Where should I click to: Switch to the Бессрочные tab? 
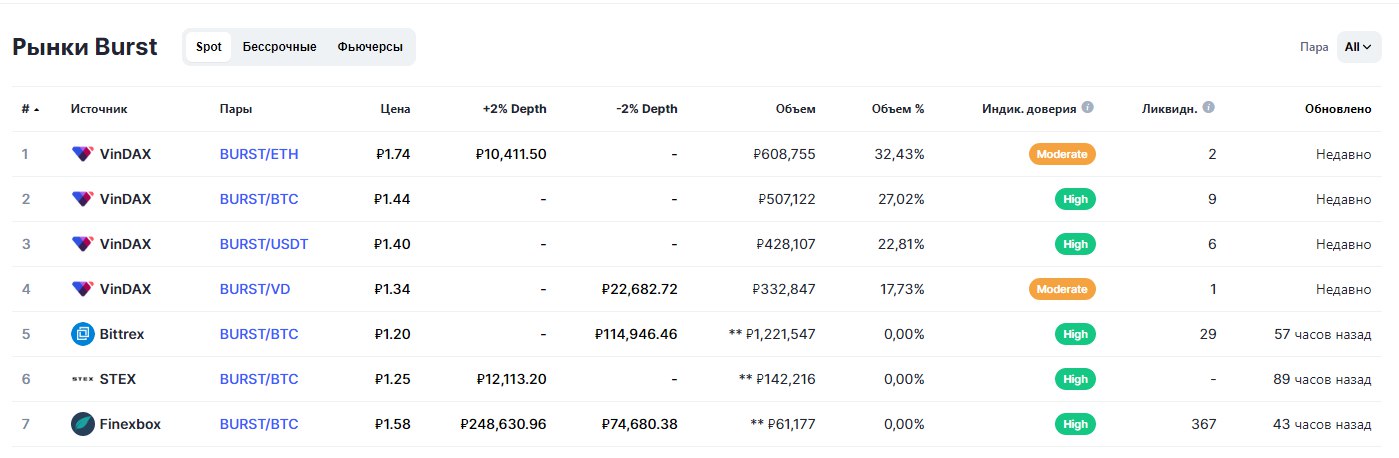279,47
